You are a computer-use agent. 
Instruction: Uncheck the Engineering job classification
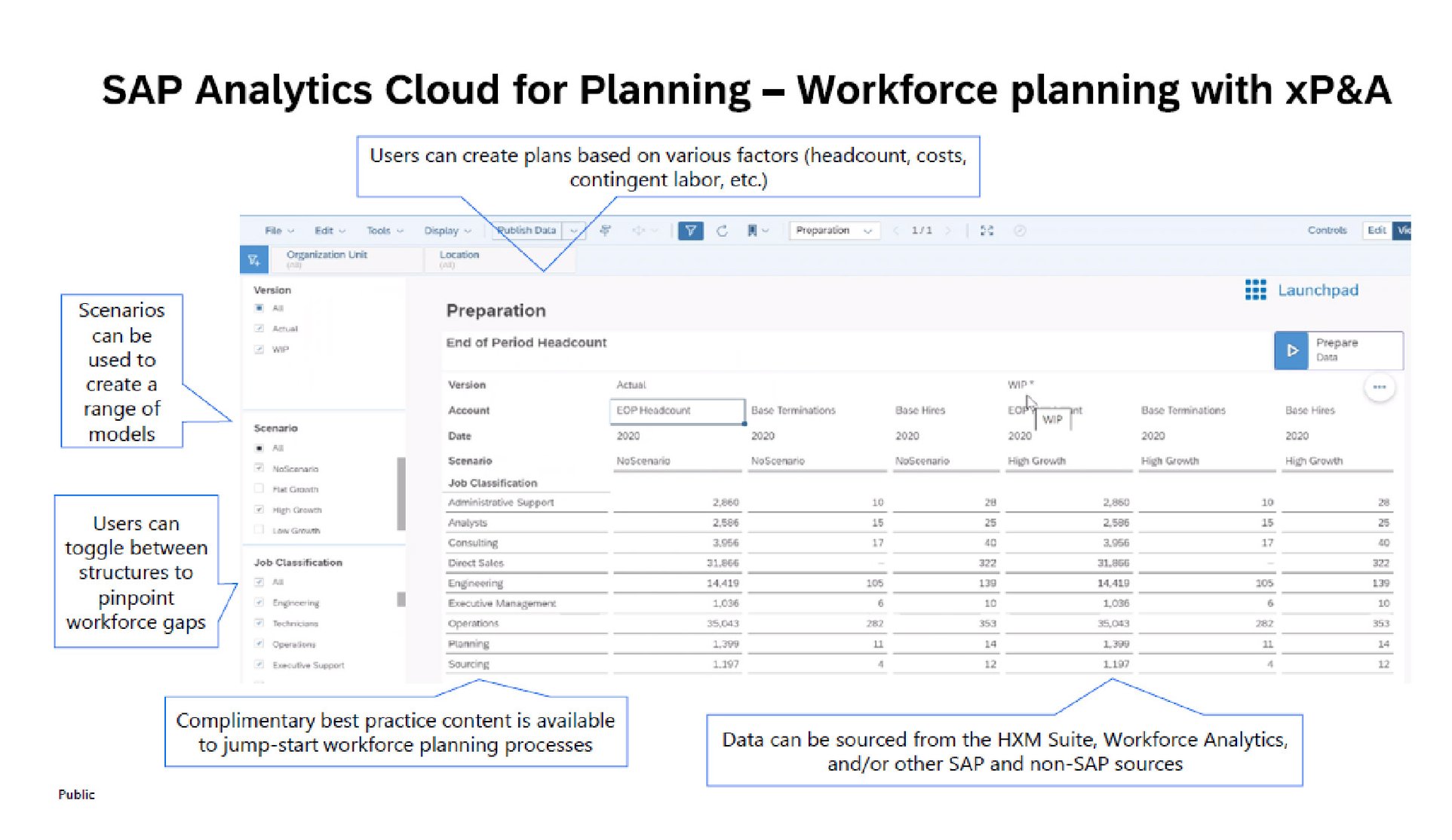260,602
